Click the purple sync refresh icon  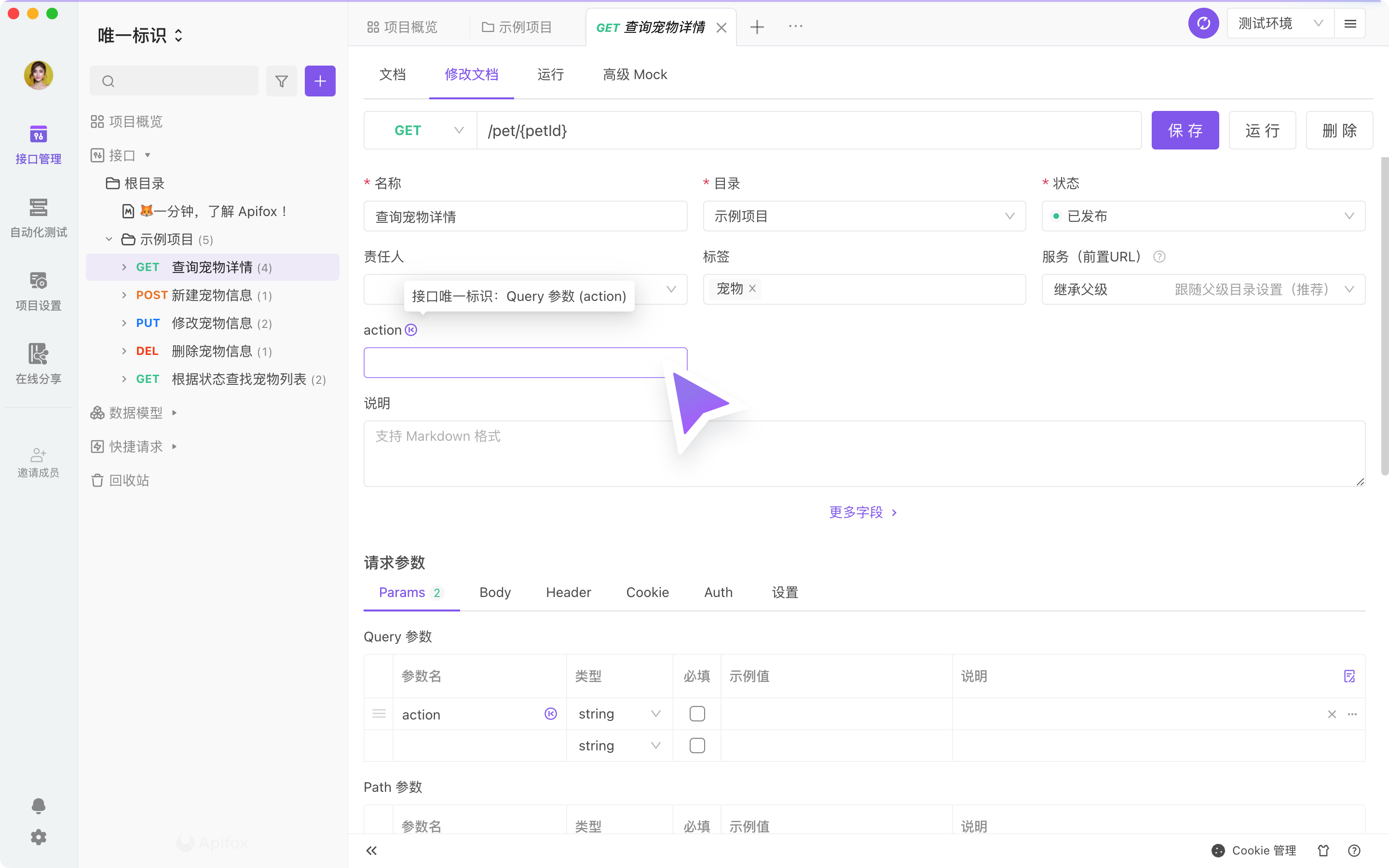pyautogui.click(x=1203, y=24)
